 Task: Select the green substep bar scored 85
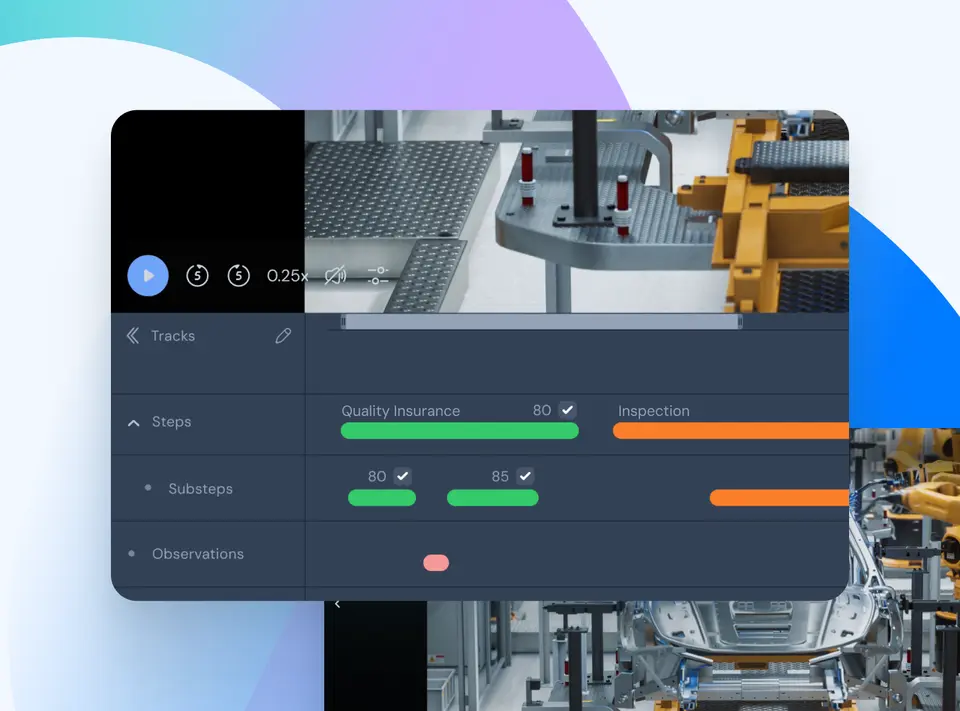493,498
